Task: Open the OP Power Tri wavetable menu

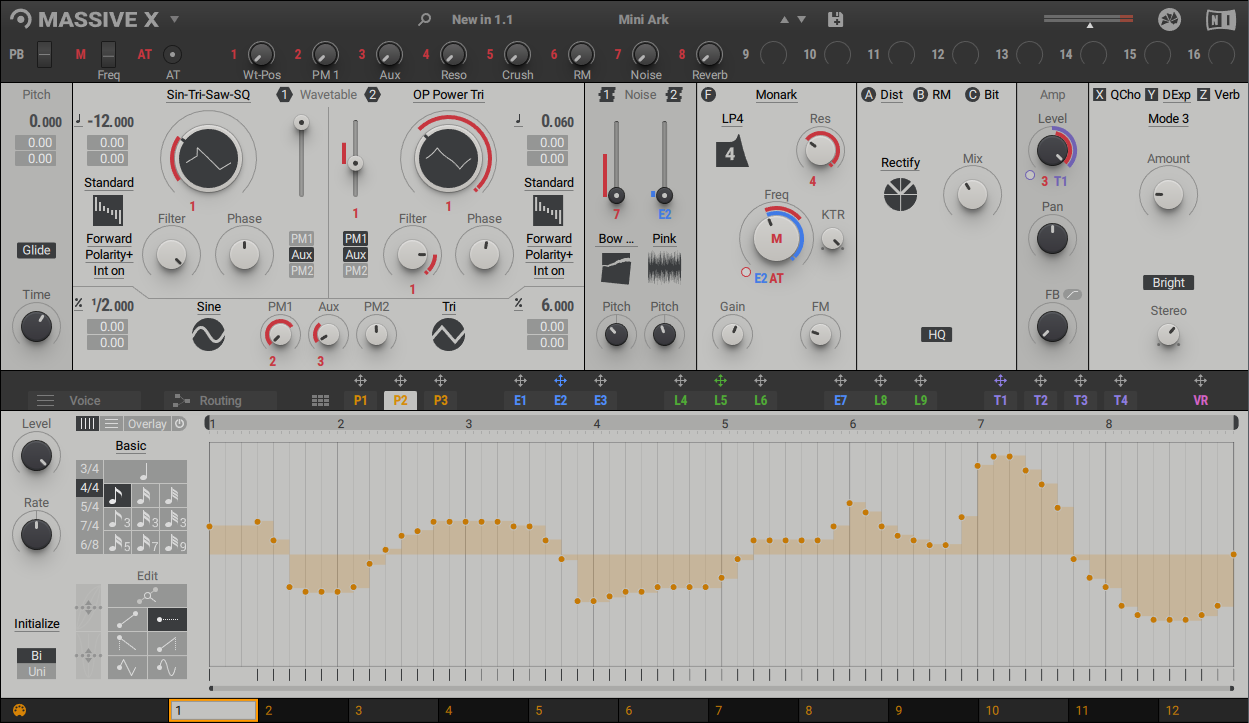Action: [448, 95]
